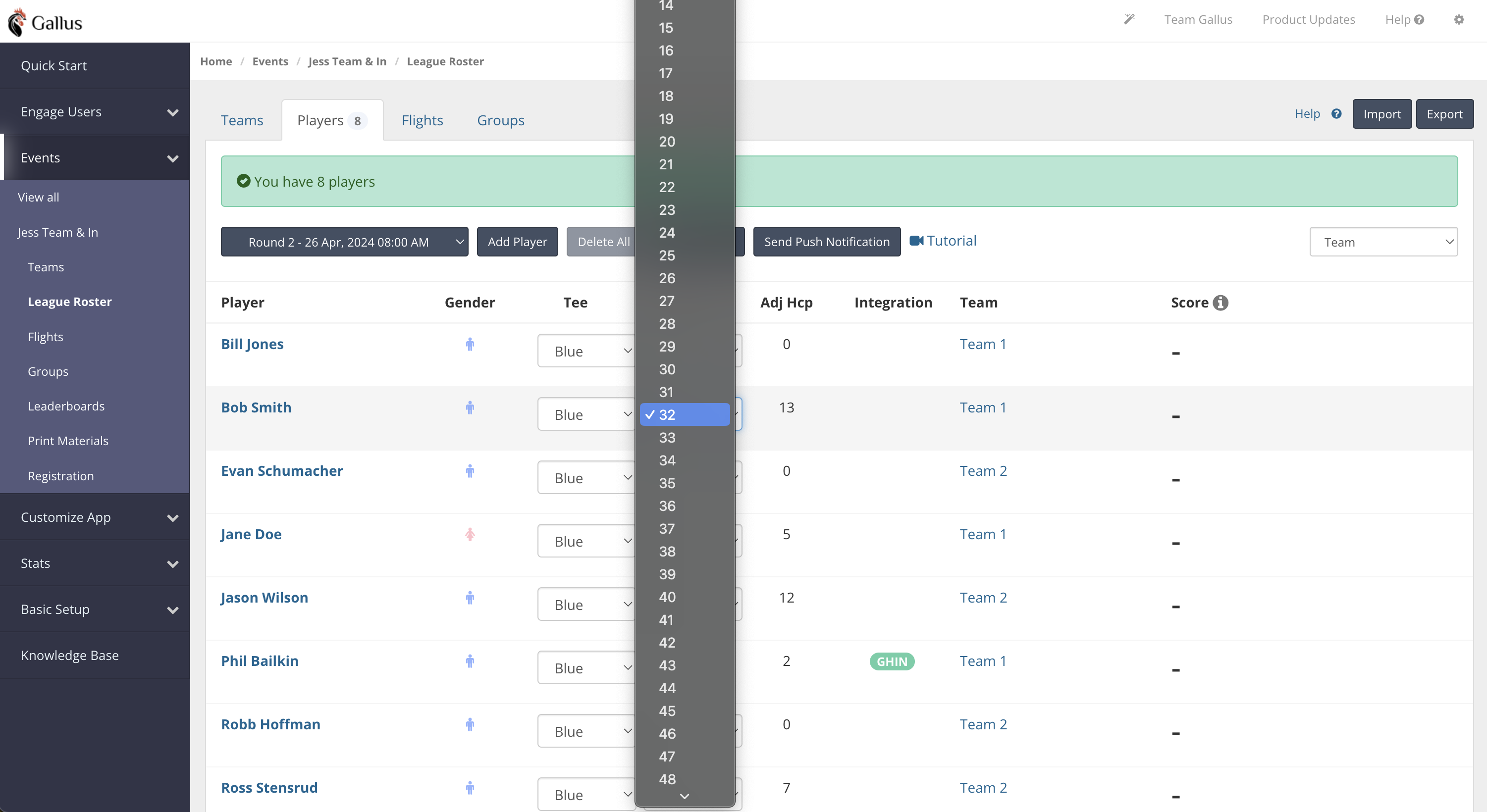Screen dimensions: 1487x812
Task: Click the Add Player button
Action: point(517,242)
